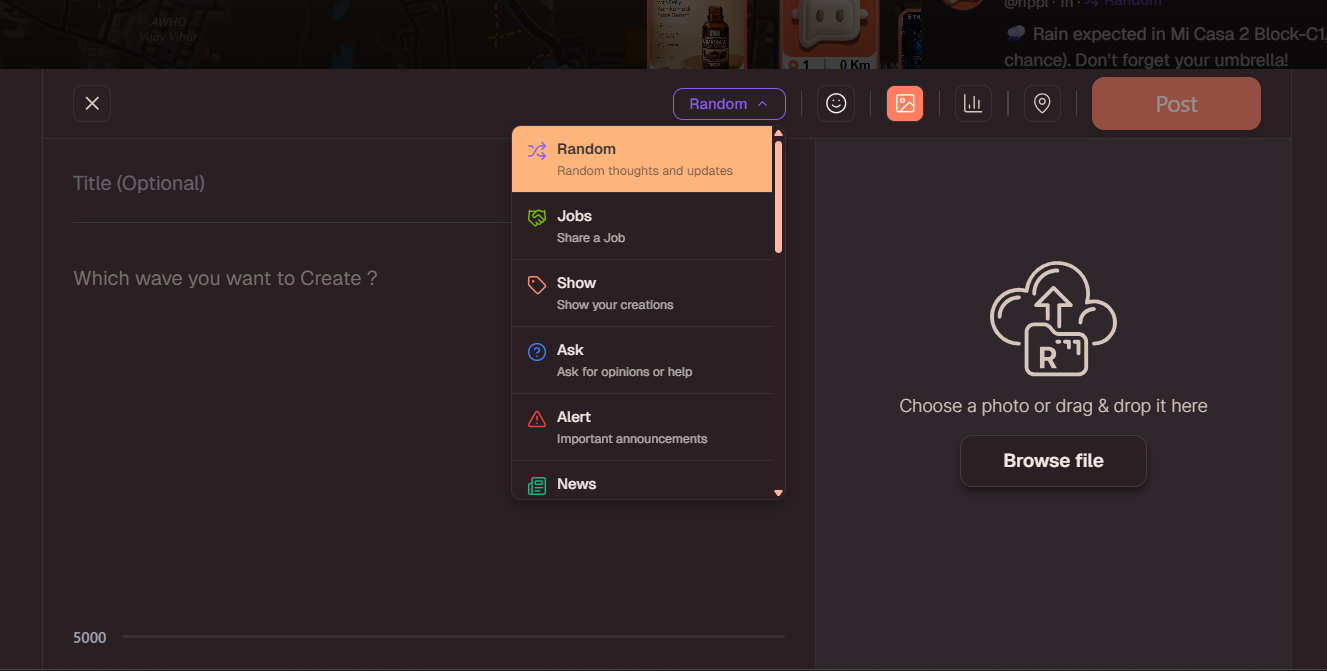The height and width of the screenshot is (671, 1327).
Task: Click the character count progress bar
Action: tap(454, 636)
